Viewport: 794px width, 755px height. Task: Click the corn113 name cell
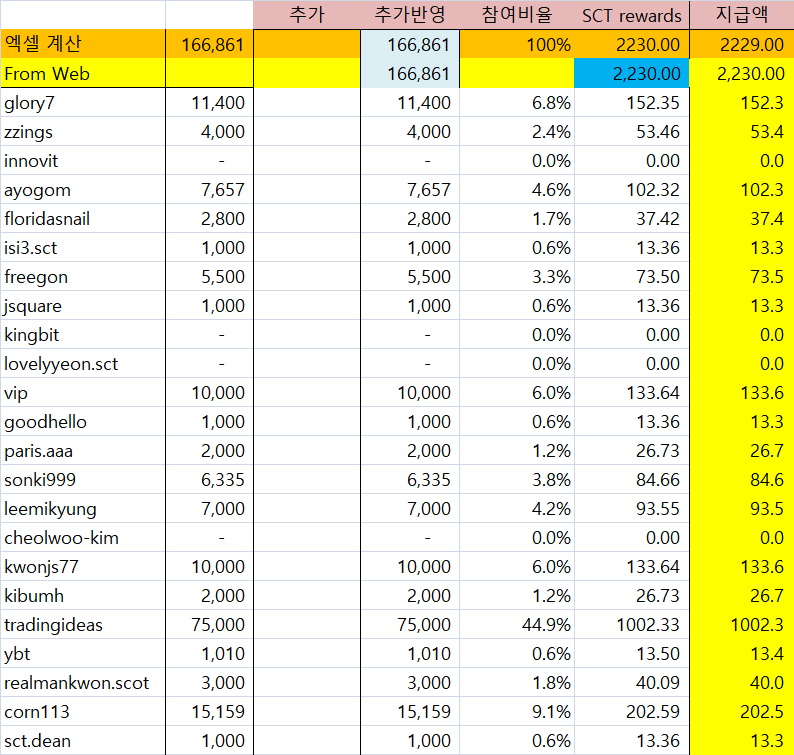pyautogui.click(x=83, y=712)
